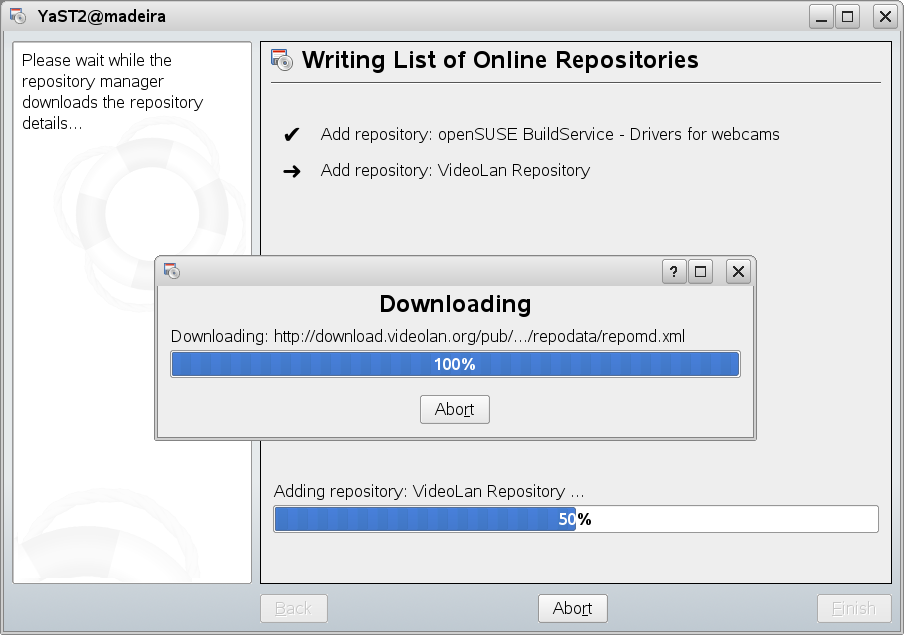The width and height of the screenshot is (904, 635).
Task: Click the 'Downloading' dialog heading
Action: pyautogui.click(x=455, y=304)
